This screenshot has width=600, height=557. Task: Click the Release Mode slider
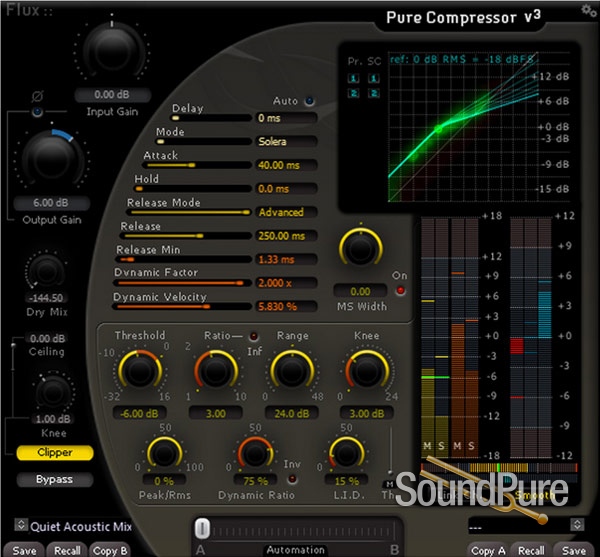(x=189, y=212)
